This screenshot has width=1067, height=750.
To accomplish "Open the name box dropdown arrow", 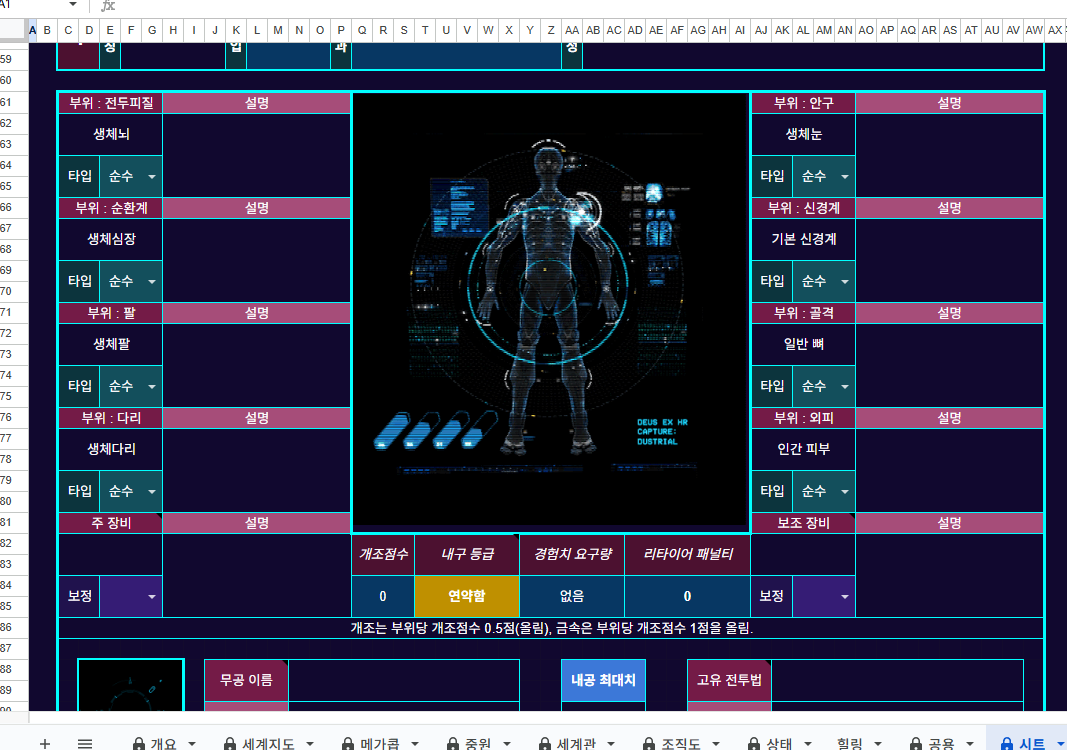I will 72,5.
